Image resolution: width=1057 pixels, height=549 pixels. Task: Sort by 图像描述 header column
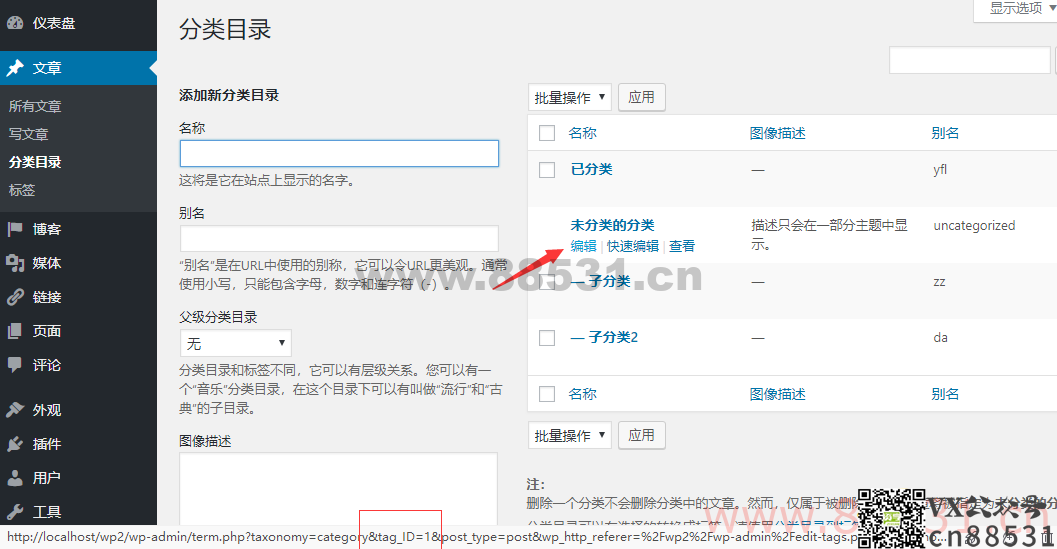pos(777,133)
